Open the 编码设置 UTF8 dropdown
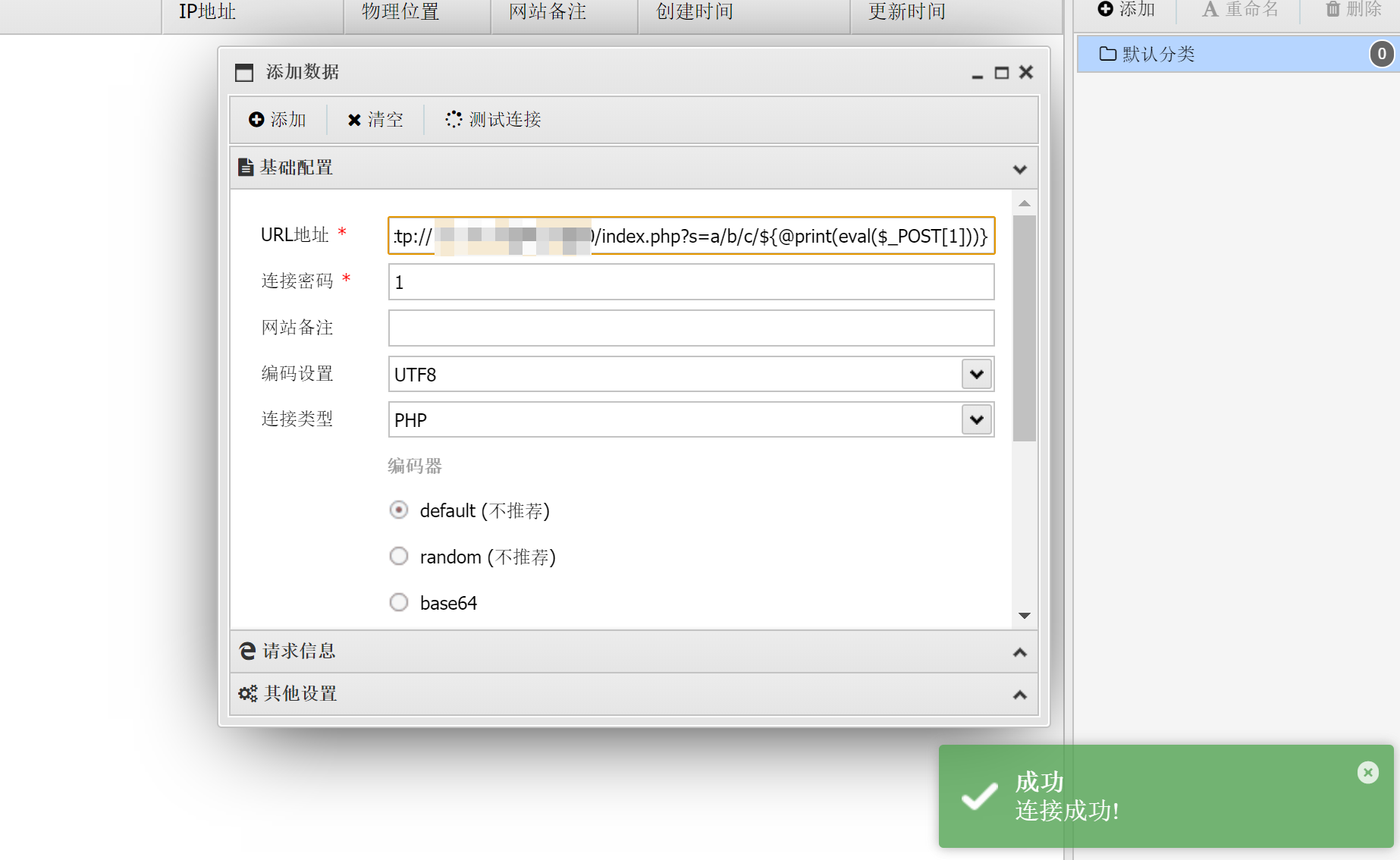The width and height of the screenshot is (1400, 860). point(977,374)
